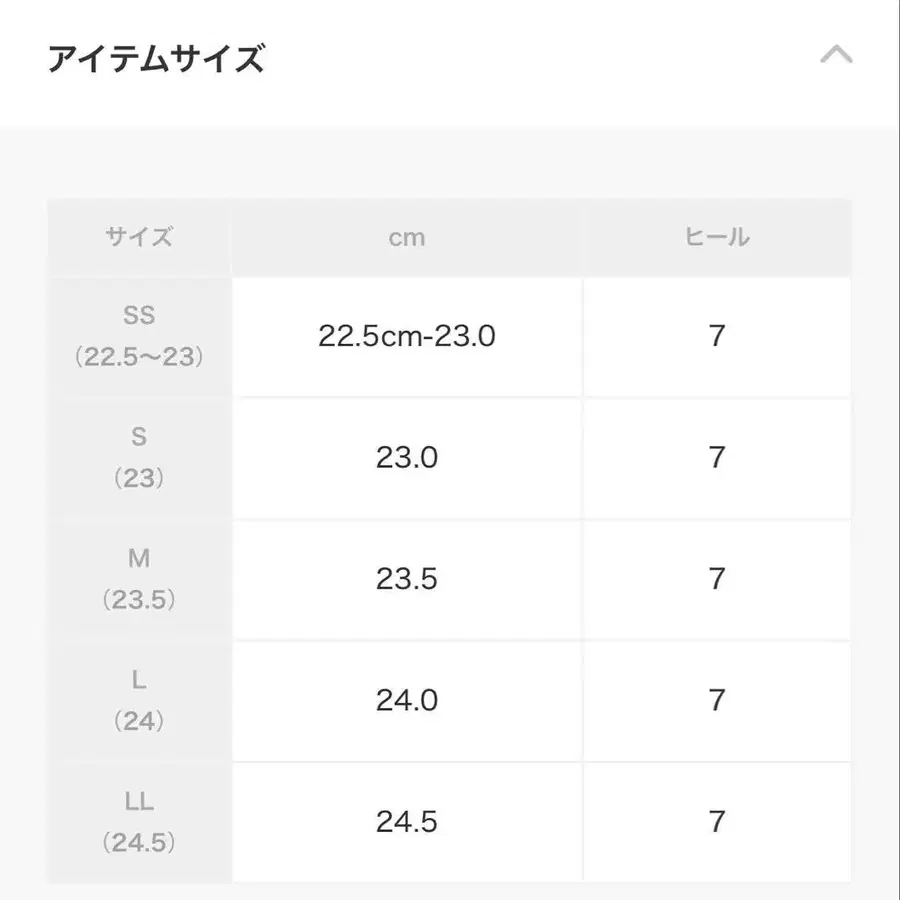Click the heel value for S size
The height and width of the screenshot is (900, 900).
click(x=717, y=457)
